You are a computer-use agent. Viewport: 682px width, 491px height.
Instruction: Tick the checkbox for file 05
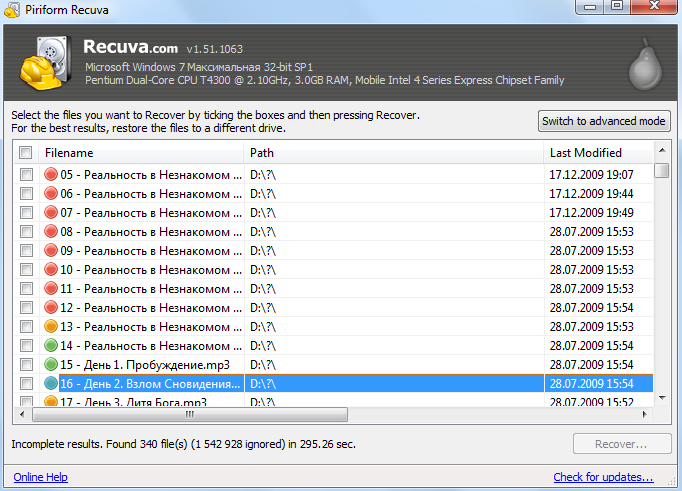(27, 174)
